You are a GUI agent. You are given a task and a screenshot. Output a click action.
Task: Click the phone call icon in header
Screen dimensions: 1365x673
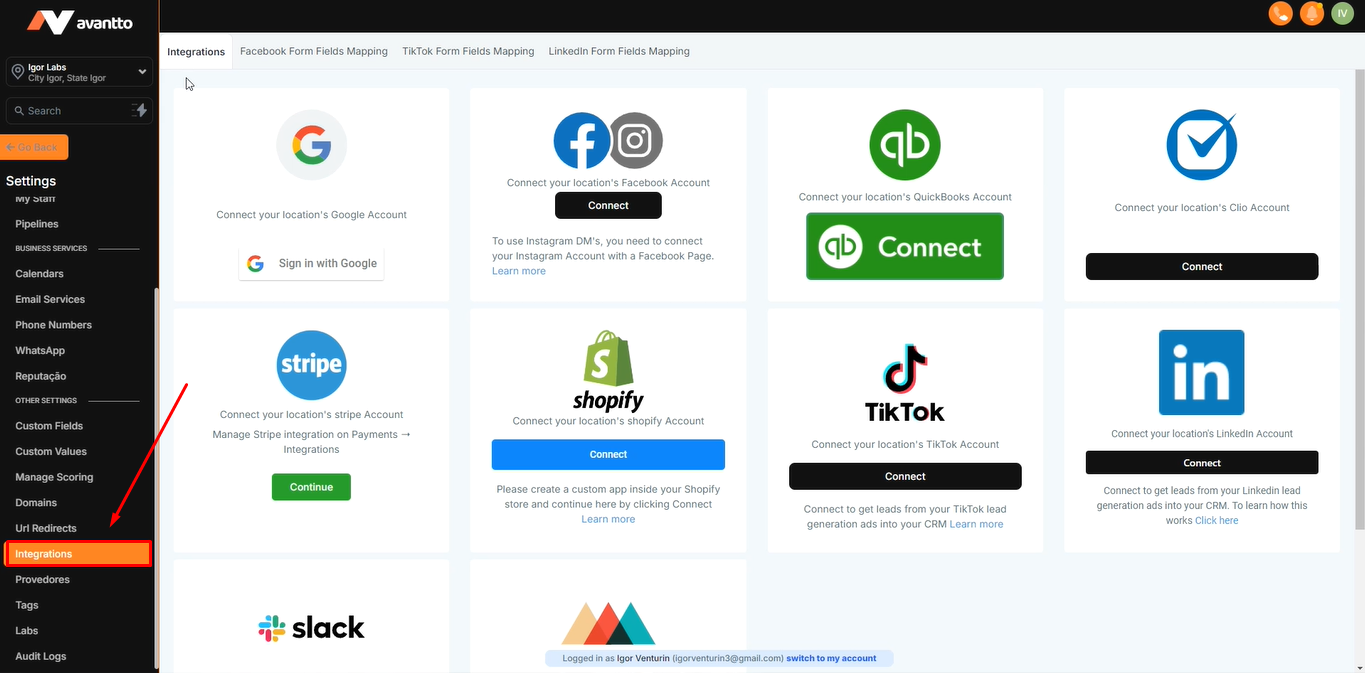(1280, 14)
